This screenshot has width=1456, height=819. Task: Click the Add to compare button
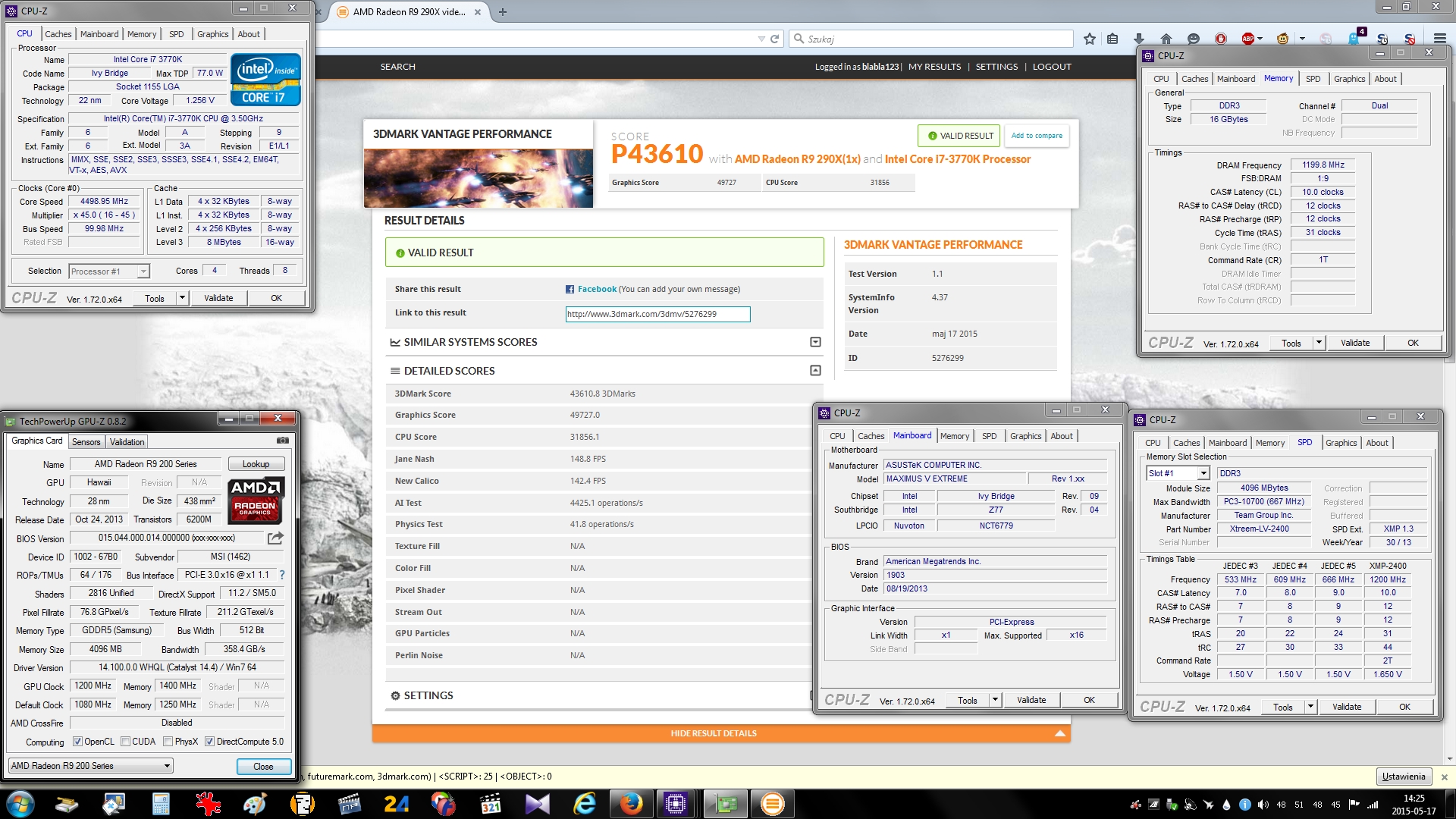point(1037,136)
